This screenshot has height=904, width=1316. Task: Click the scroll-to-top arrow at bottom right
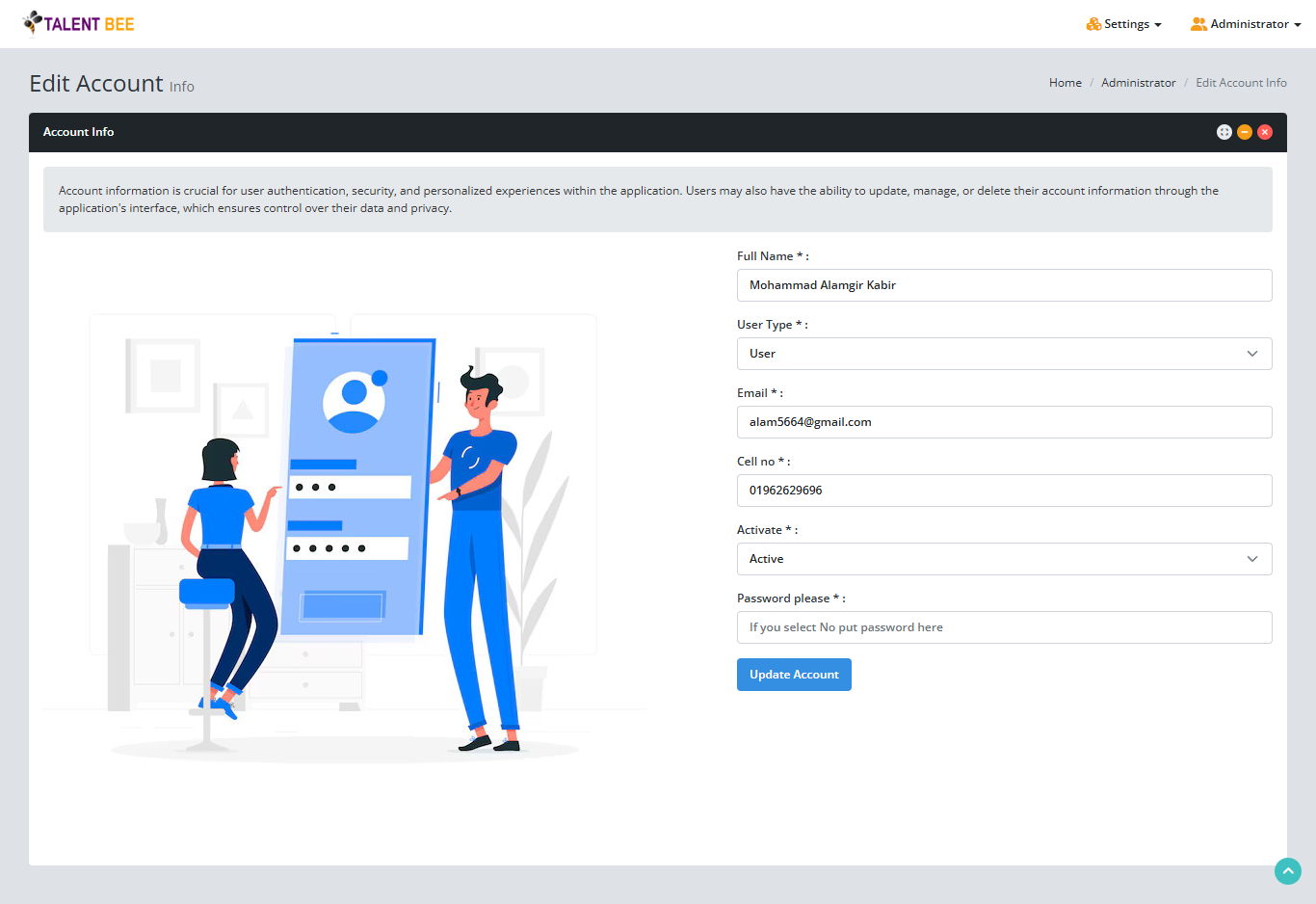[1288, 871]
